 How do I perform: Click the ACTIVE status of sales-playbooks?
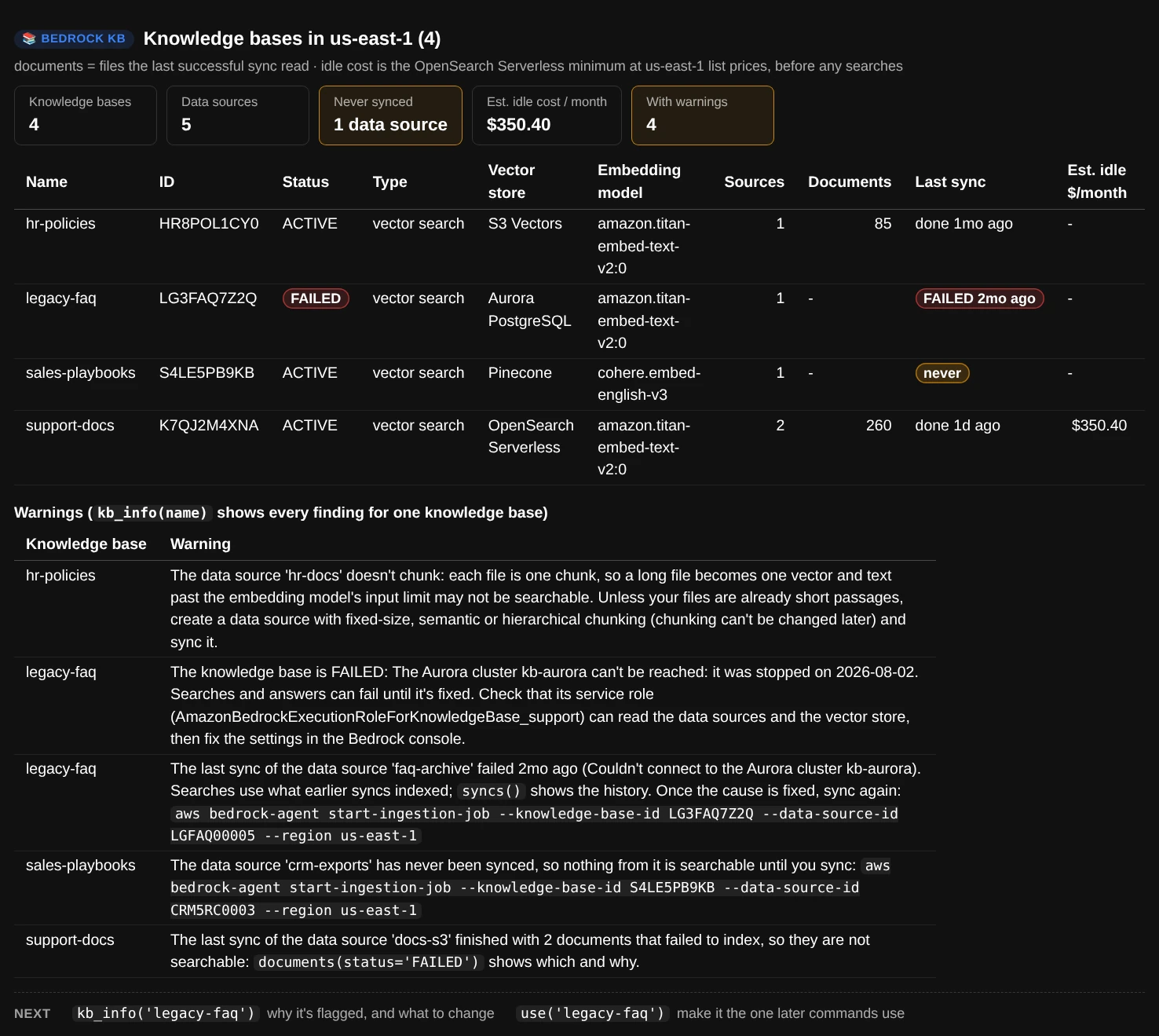pos(309,372)
